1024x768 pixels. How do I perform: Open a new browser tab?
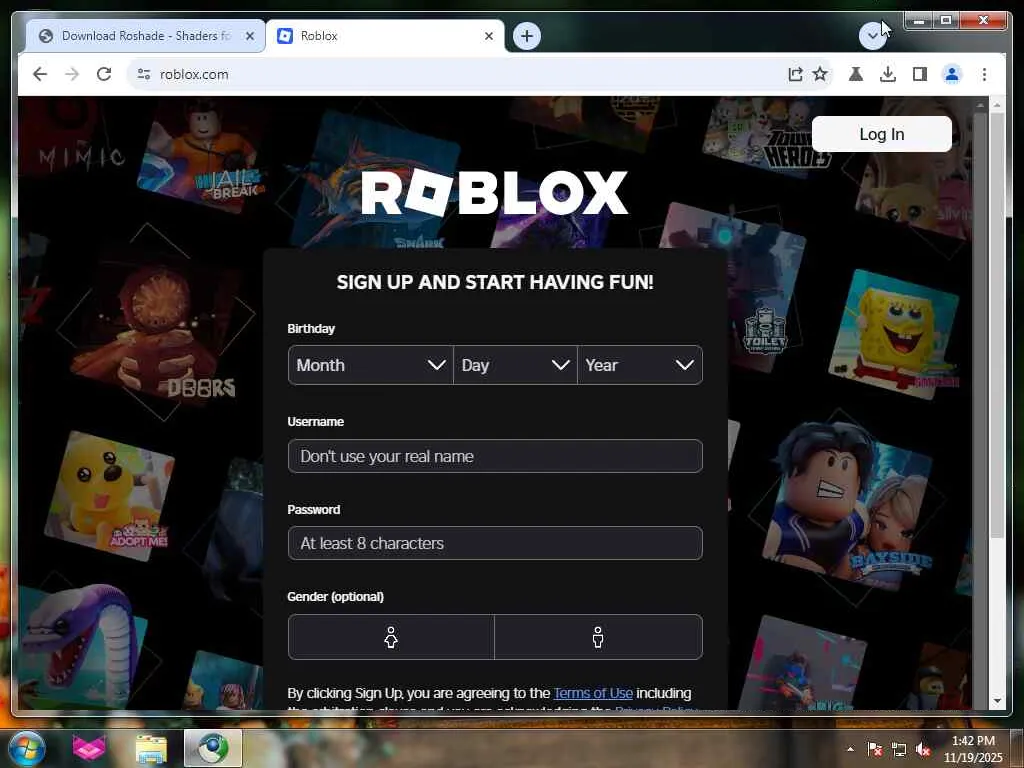pos(527,36)
